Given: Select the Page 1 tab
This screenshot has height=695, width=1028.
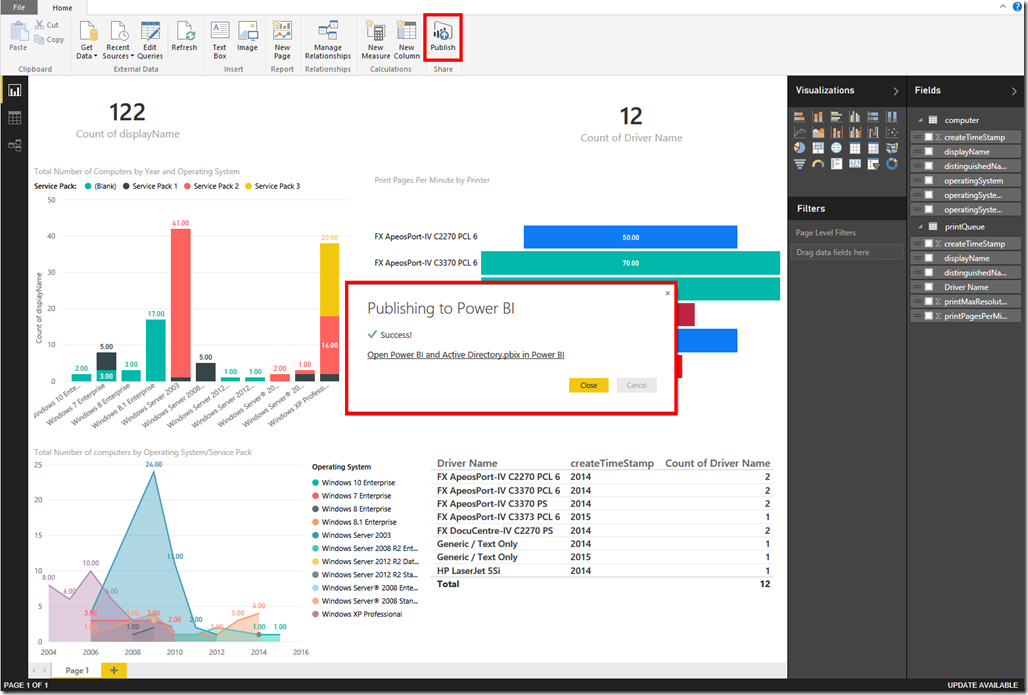Looking at the screenshot, I should [x=77, y=670].
